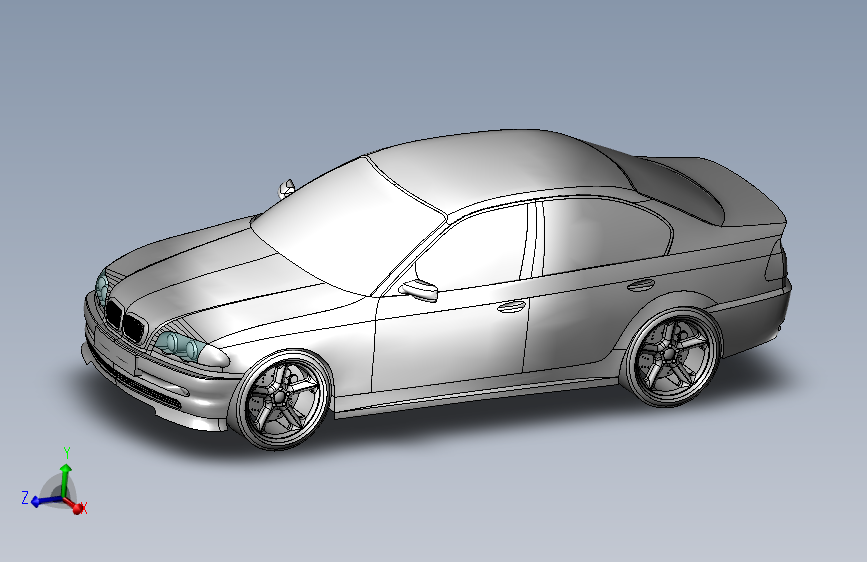Select the teal headlight nearest the front wheel
The image size is (867, 562).
pyautogui.click(x=180, y=346)
